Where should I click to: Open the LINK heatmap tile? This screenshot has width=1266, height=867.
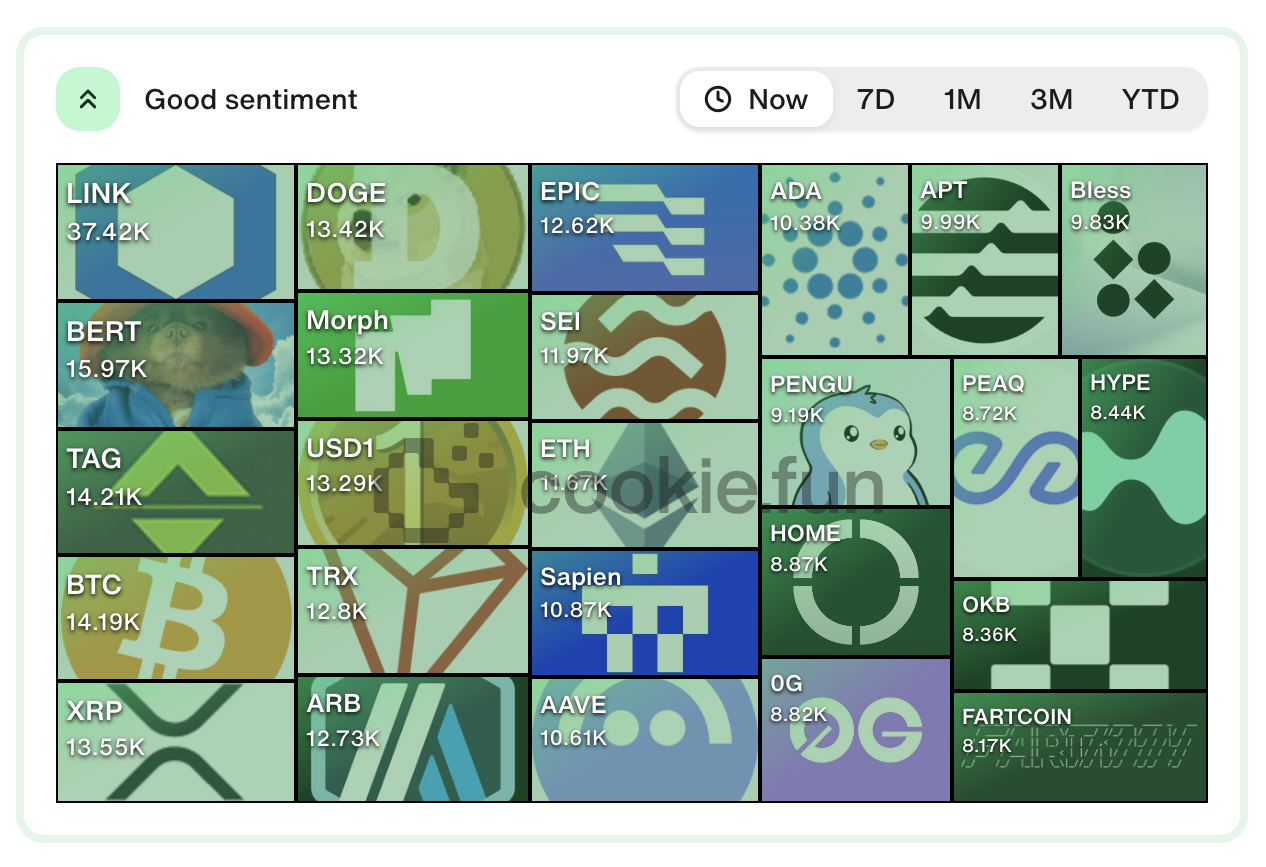pyautogui.click(x=176, y=232)
